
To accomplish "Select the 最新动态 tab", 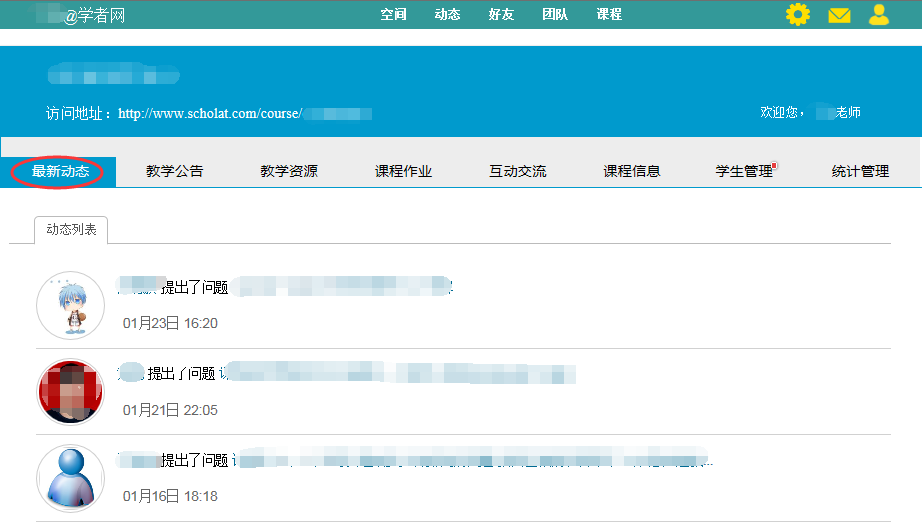I will pyautogui.click(x=60, y=172).
